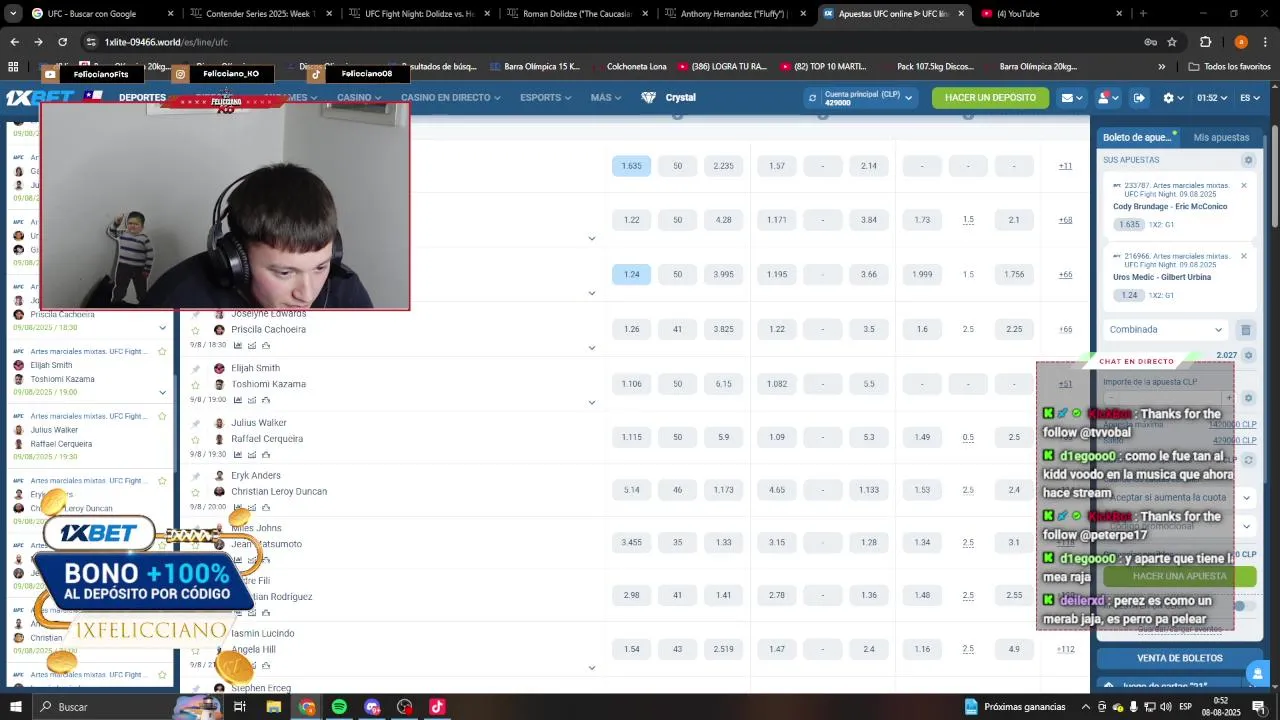The image size is (1280, 720).
Task: Open +68 additional markets link
Action: [x=1065, y=220]
